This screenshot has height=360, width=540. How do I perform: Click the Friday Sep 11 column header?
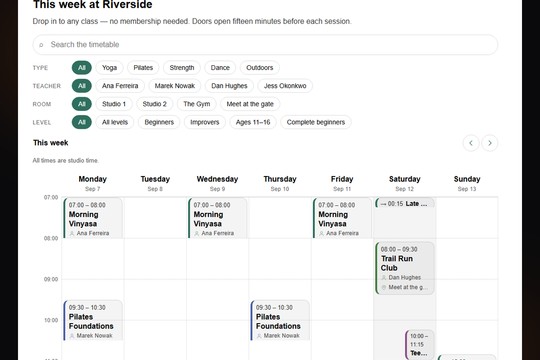tap(342, 183)
